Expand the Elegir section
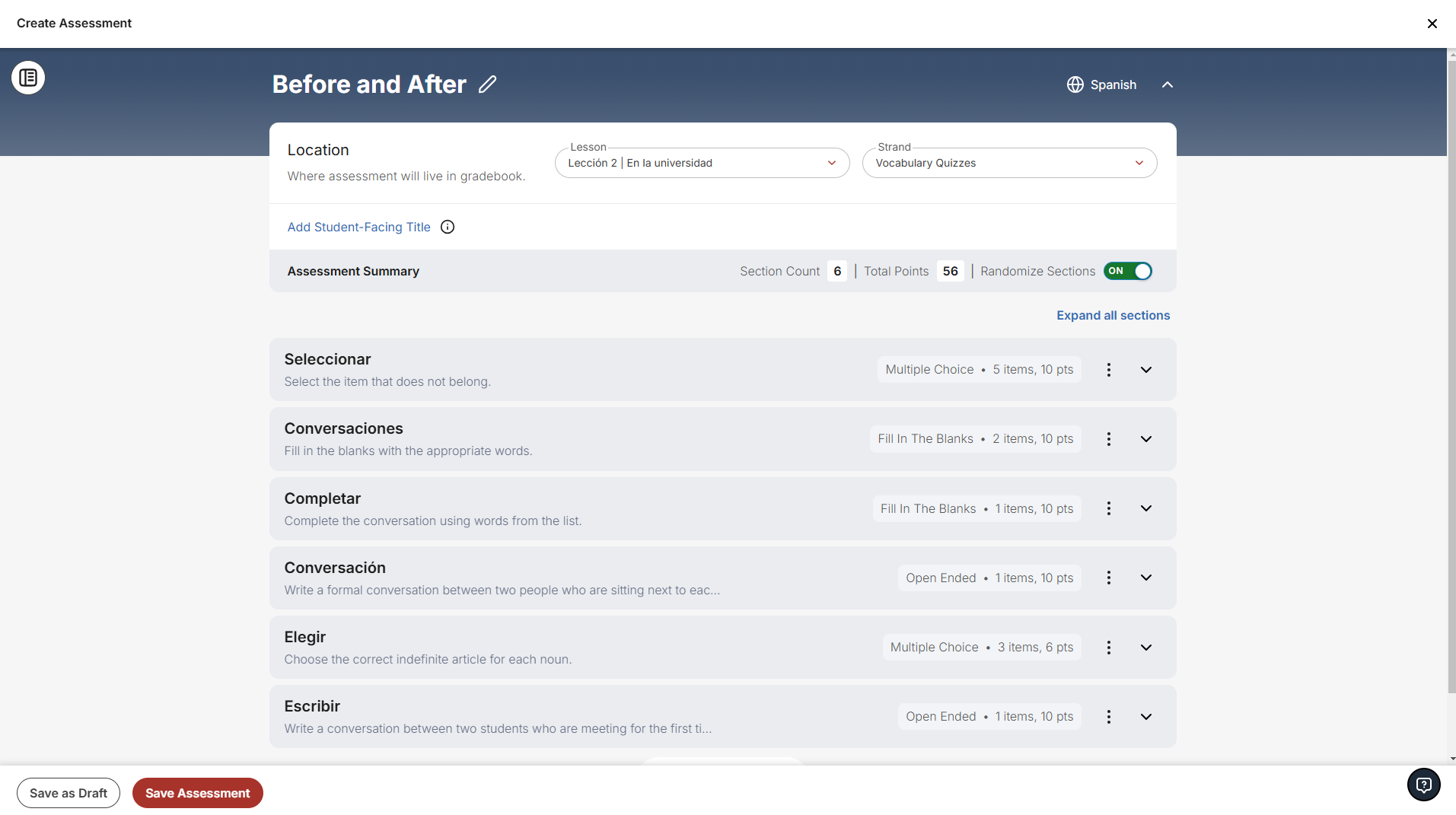 (1145, 648)
